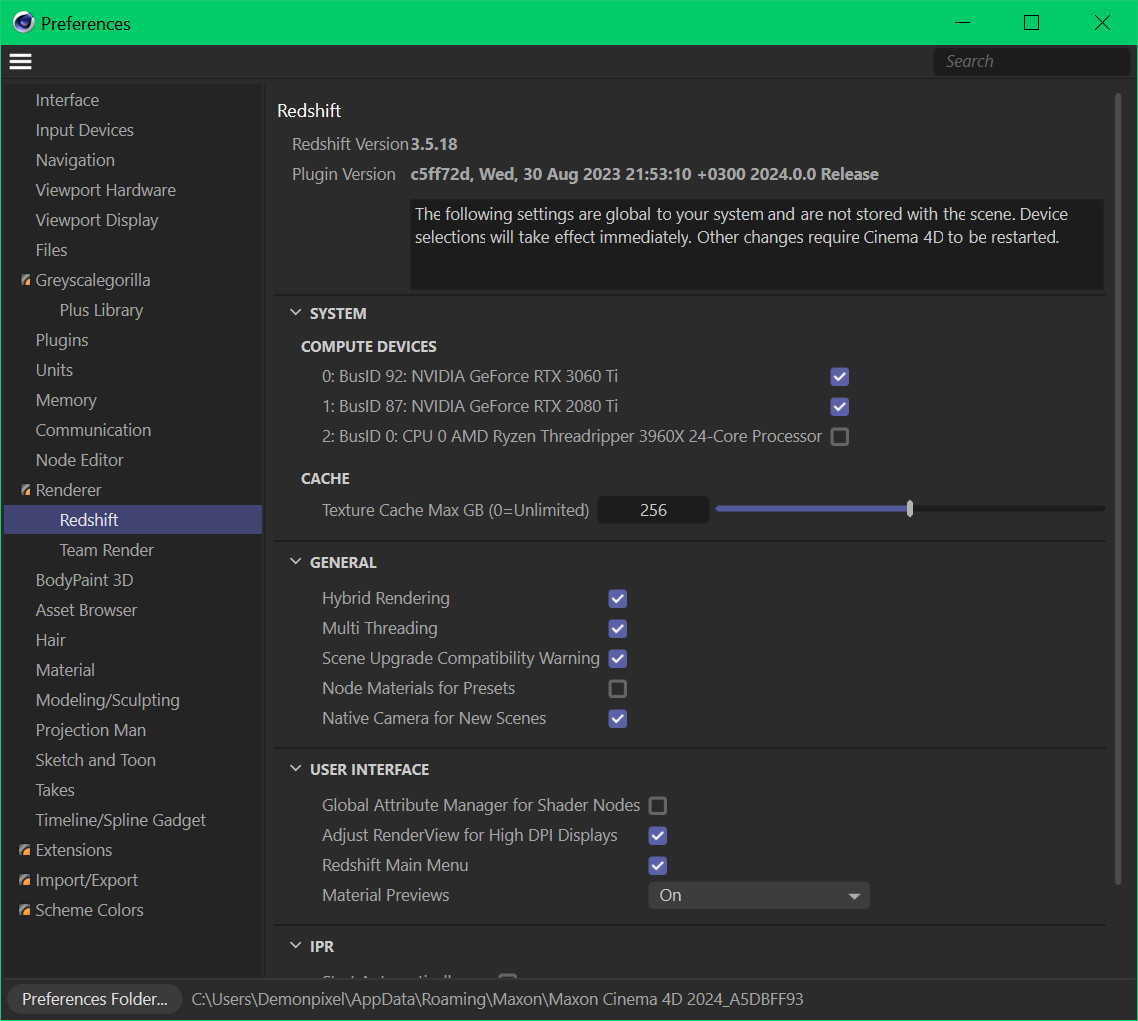This screenshot has height=1021, width=1138.
Task: Open BodyPaint 3D preferences
Action: pyautogui.click(x=84, y=580)
